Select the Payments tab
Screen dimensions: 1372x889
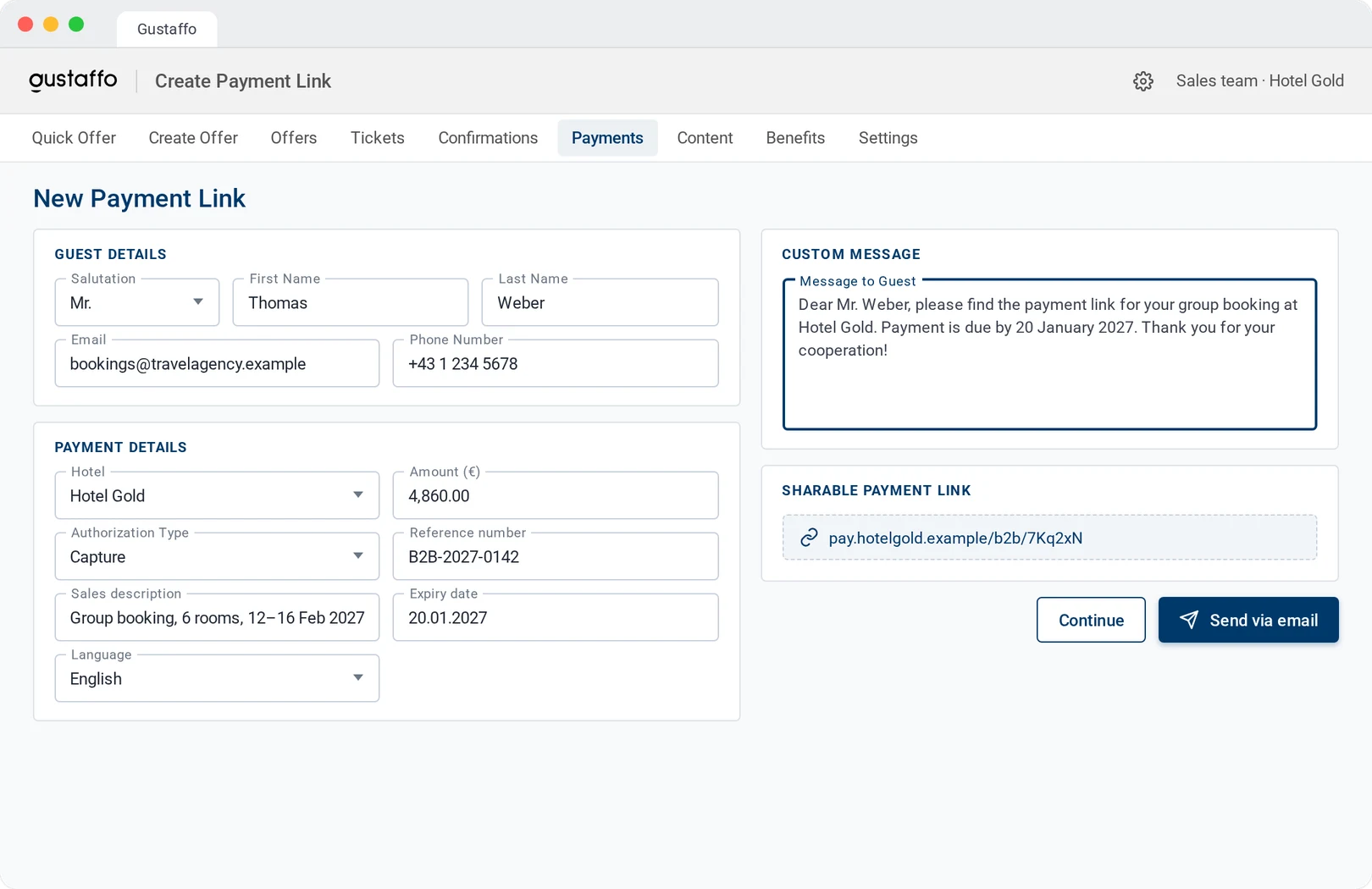tap(607, 138)
